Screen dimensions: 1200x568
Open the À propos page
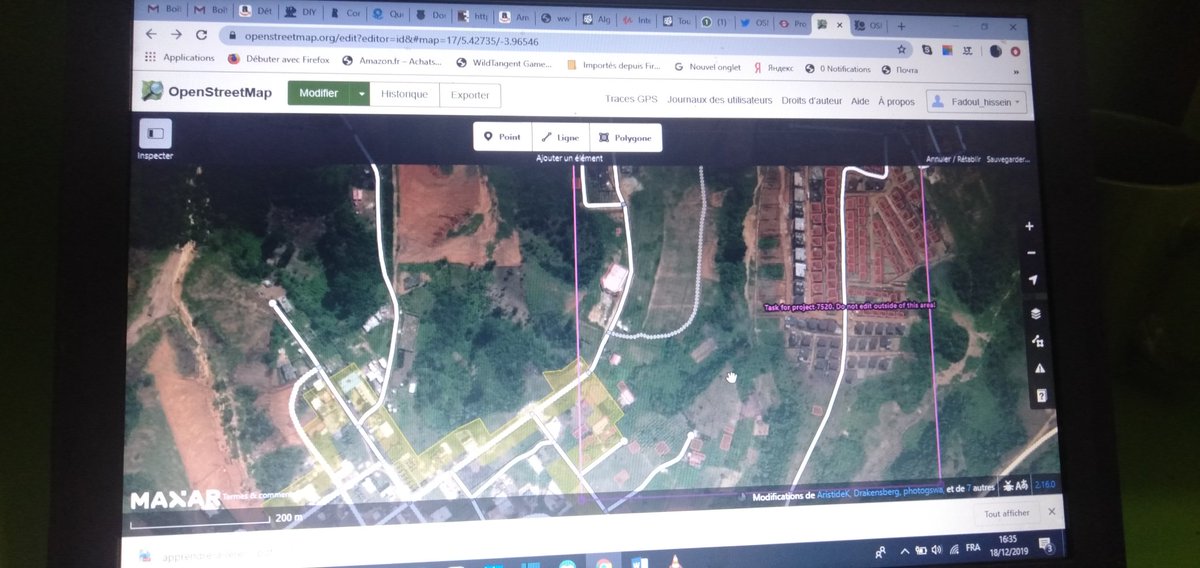(x=896, y=101)
